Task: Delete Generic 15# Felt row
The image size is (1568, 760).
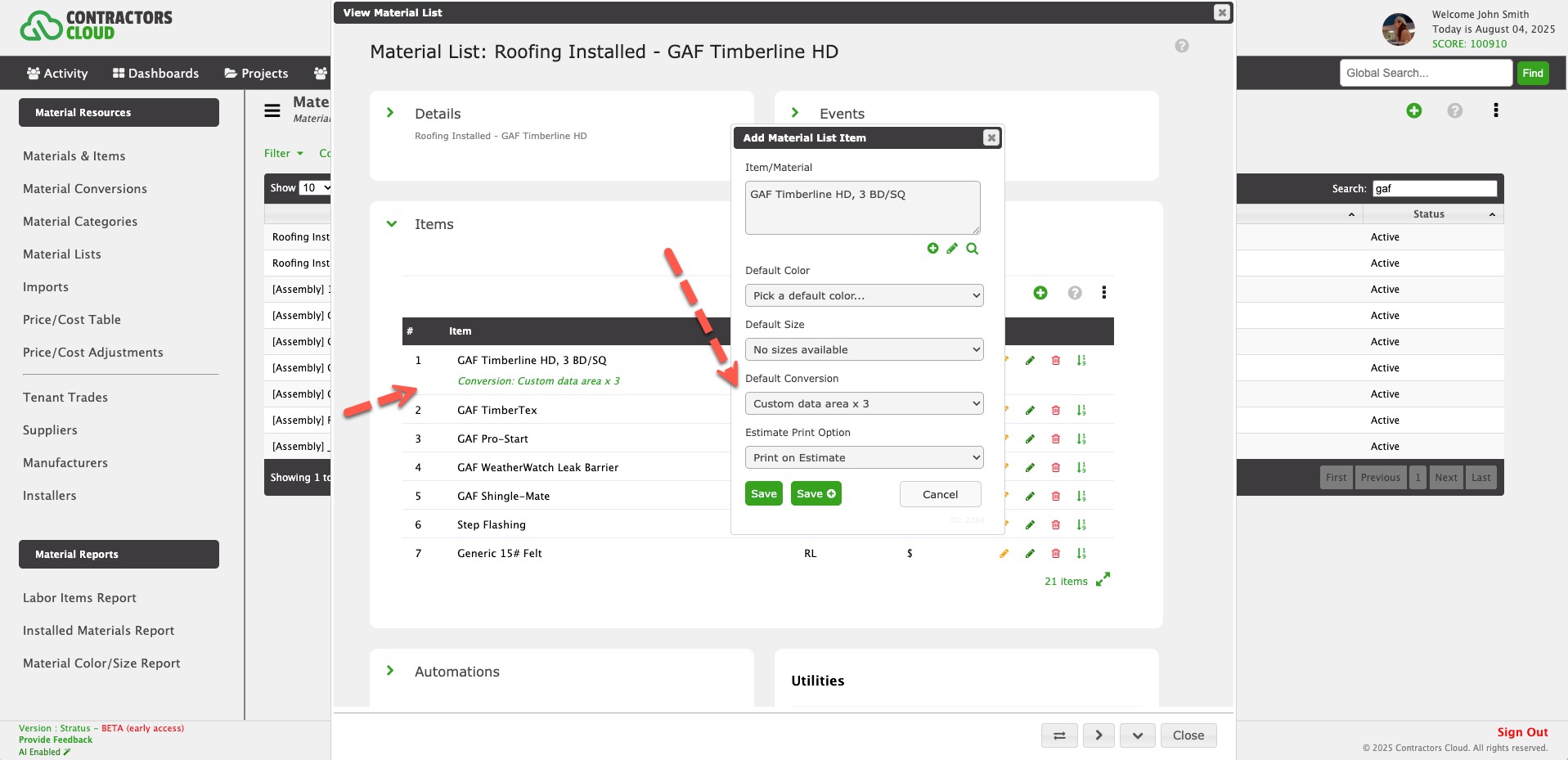Action: 1056,554
